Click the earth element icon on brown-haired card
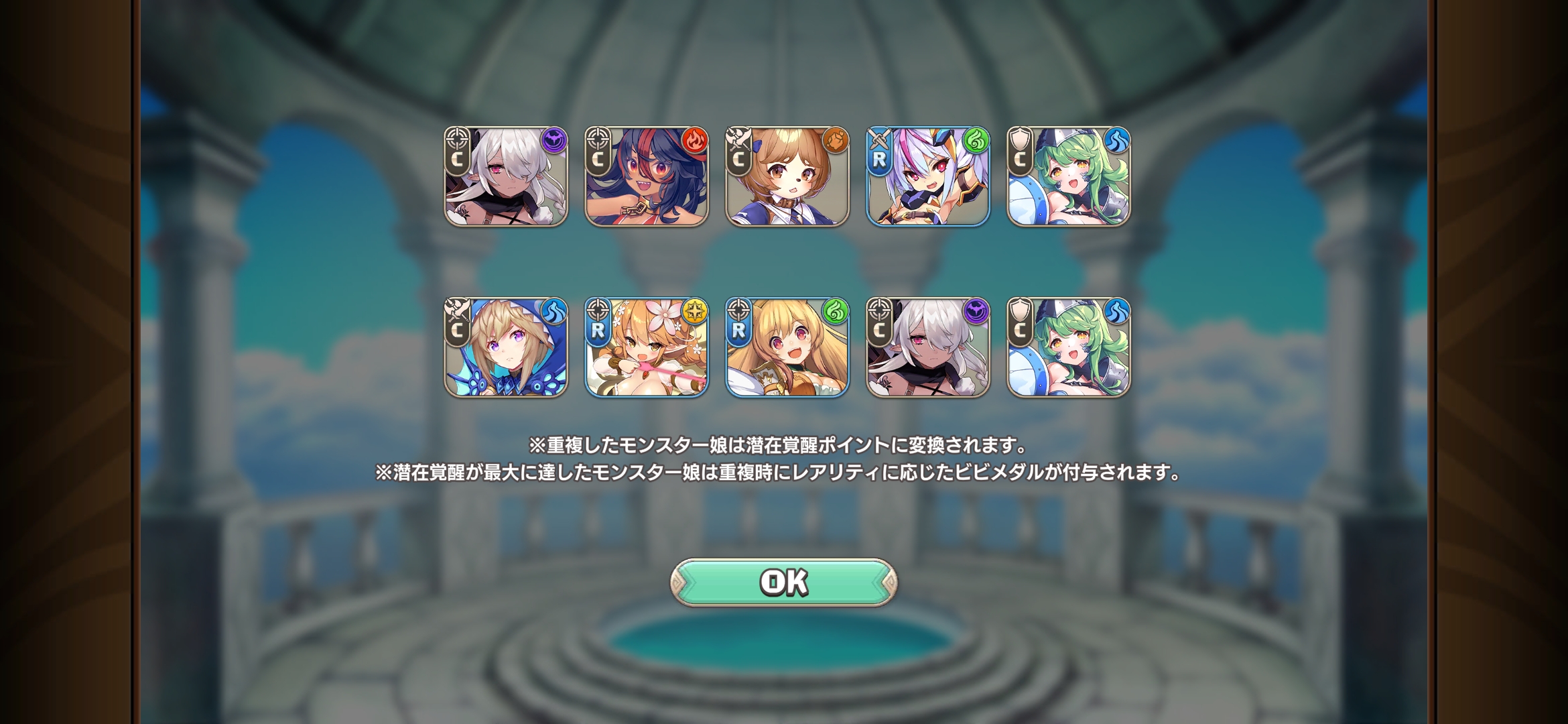Screen dimensions: 1568x724 click(x=836, y=140)
